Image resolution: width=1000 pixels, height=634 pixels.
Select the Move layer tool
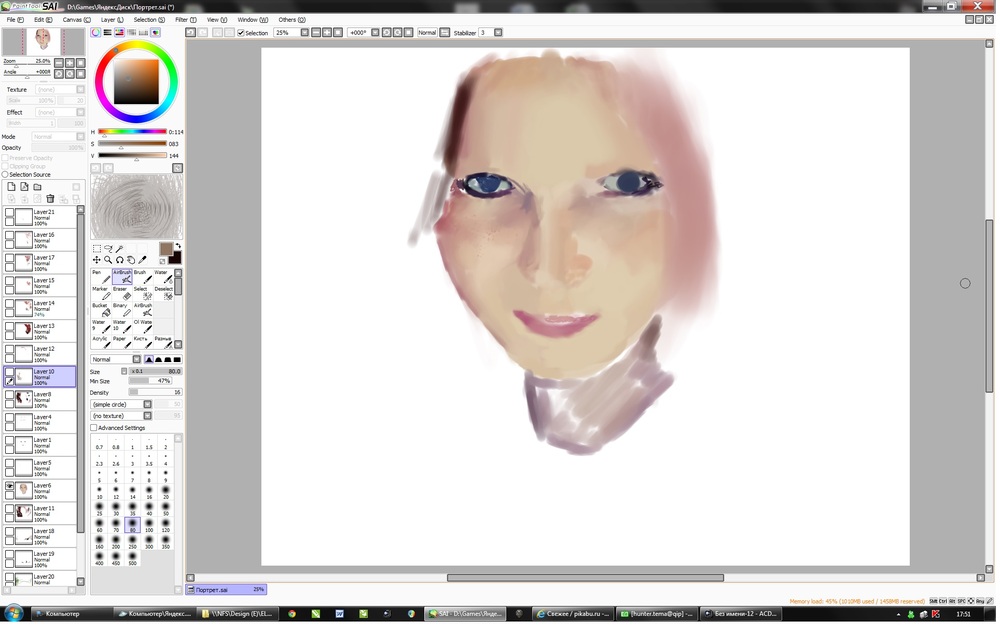click(97, 260)
